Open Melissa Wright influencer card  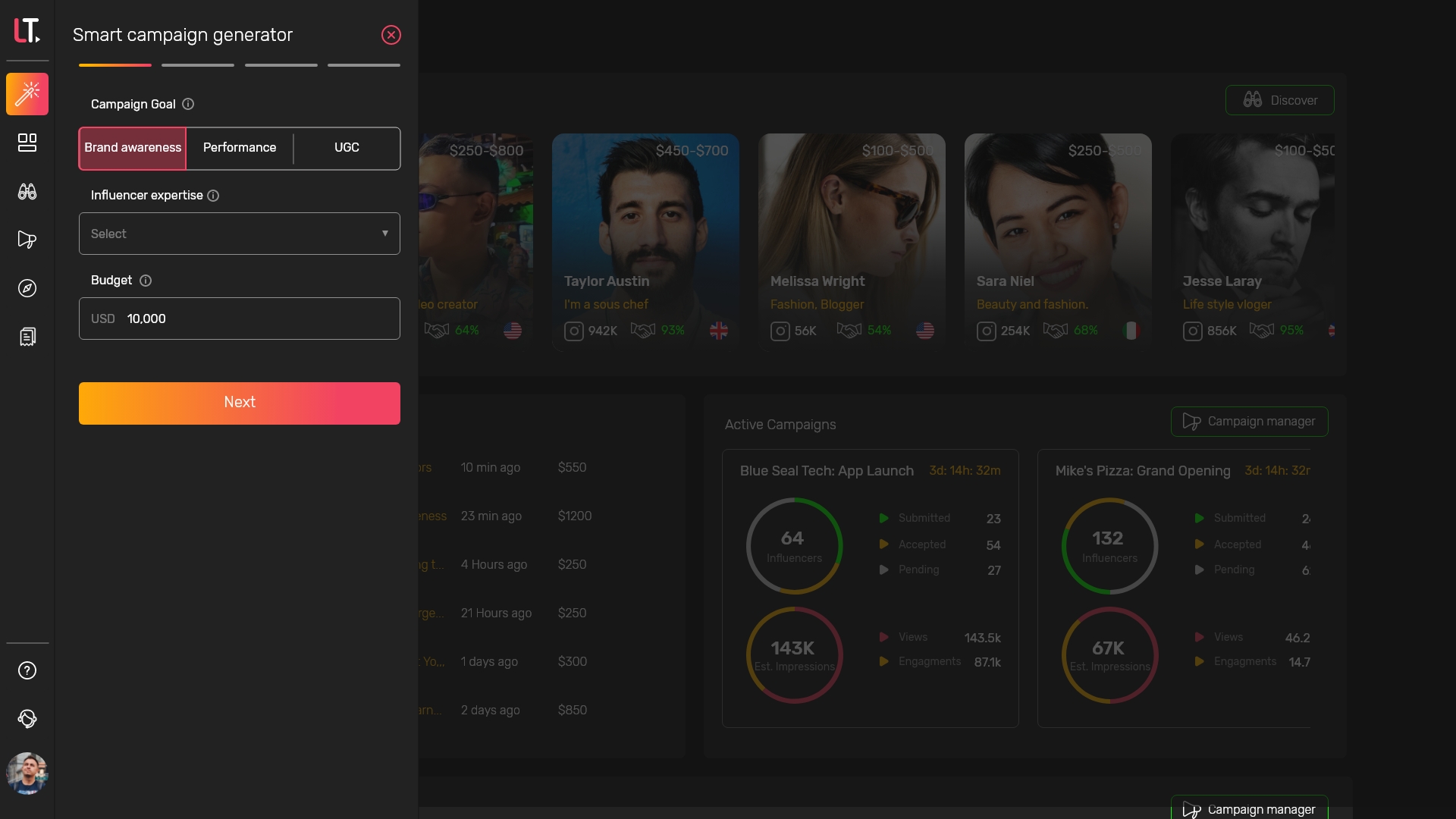click(x=852, y=243)
